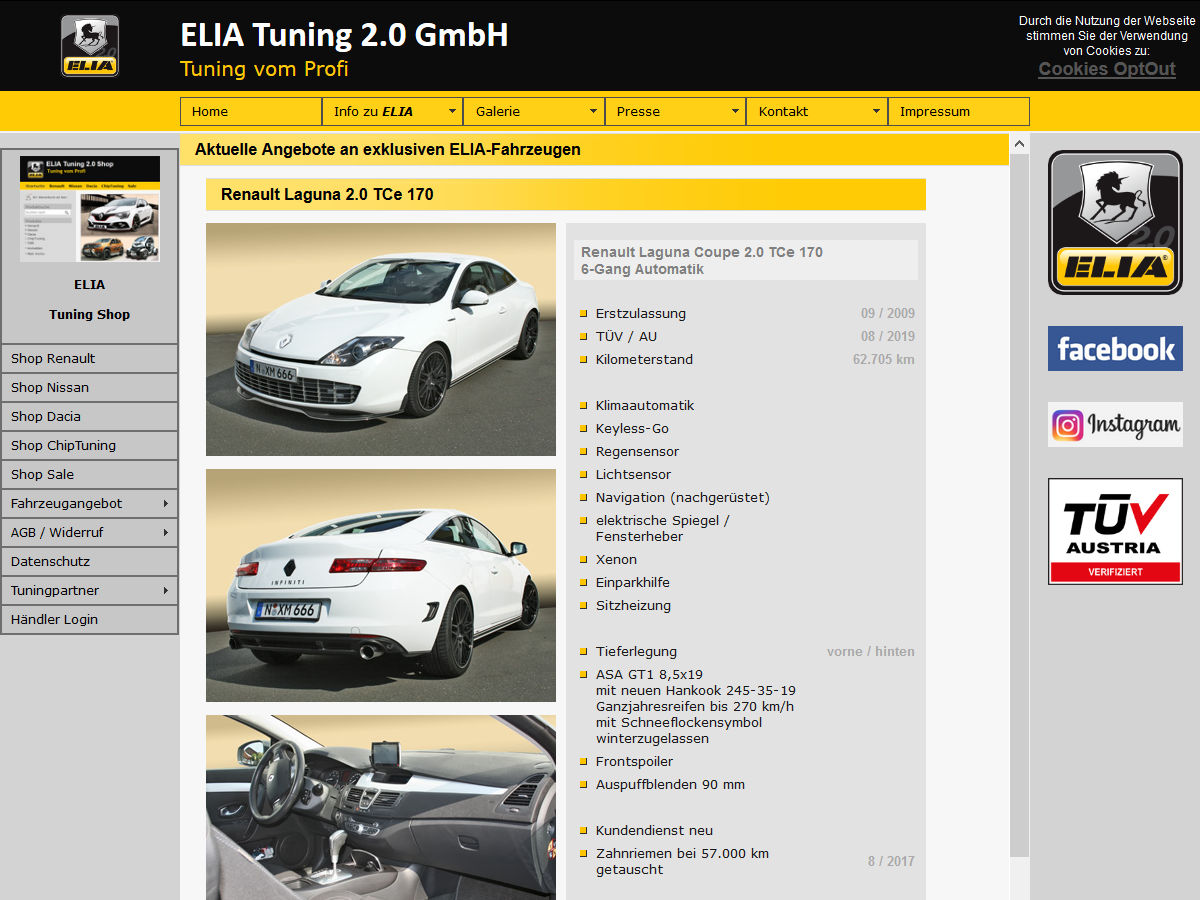Click the Frontspoiler entry
Viewport: 1200px width, 900px height.
(x=634, y=761)
